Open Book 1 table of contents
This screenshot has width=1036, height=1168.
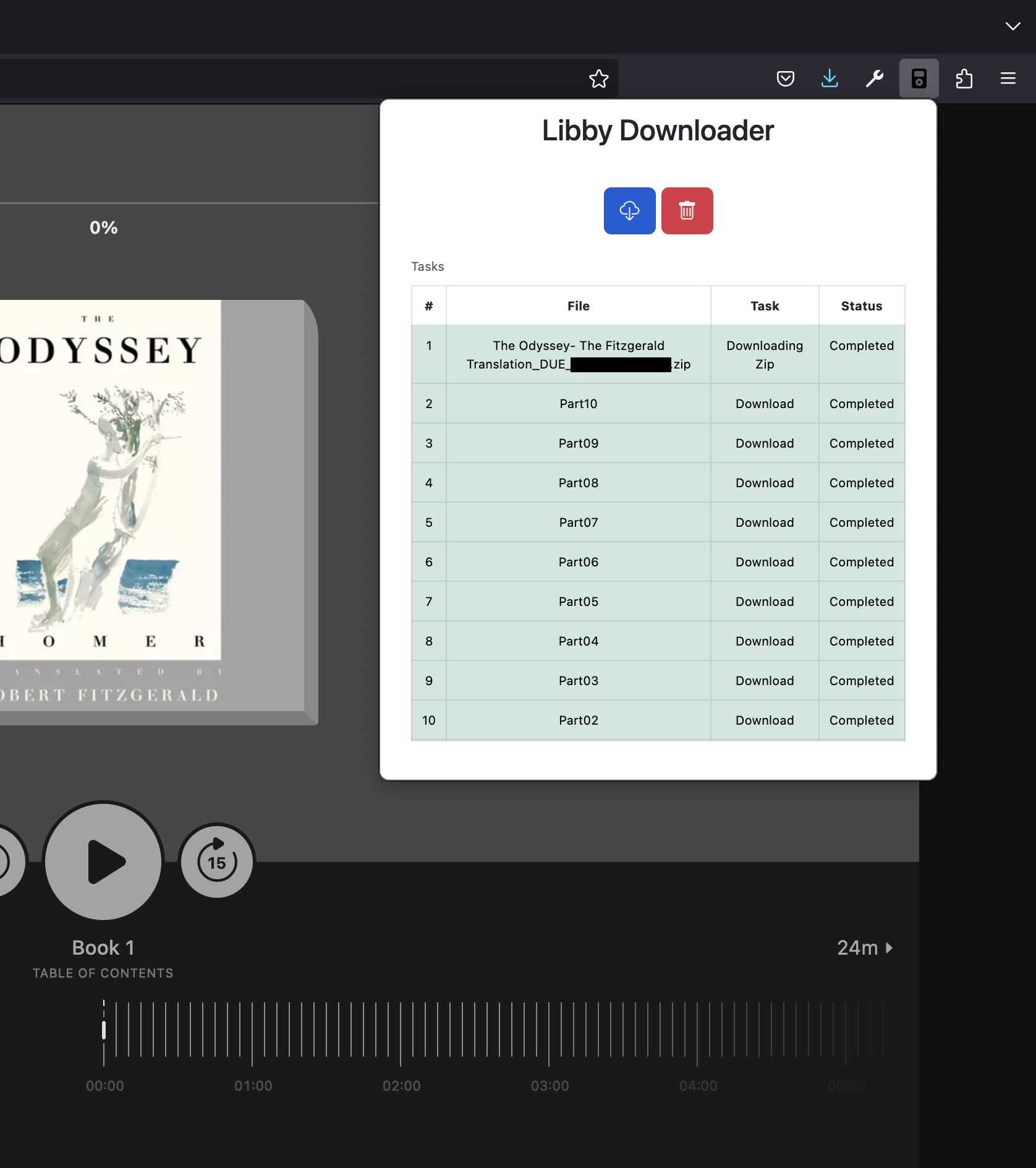click(x=103, y=958)
